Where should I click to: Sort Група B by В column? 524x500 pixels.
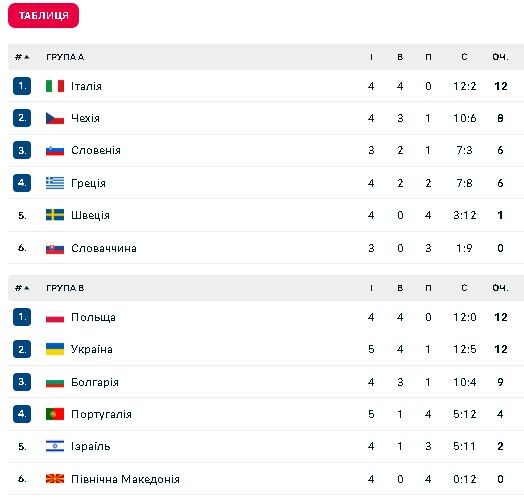click(x=400, y=288)
